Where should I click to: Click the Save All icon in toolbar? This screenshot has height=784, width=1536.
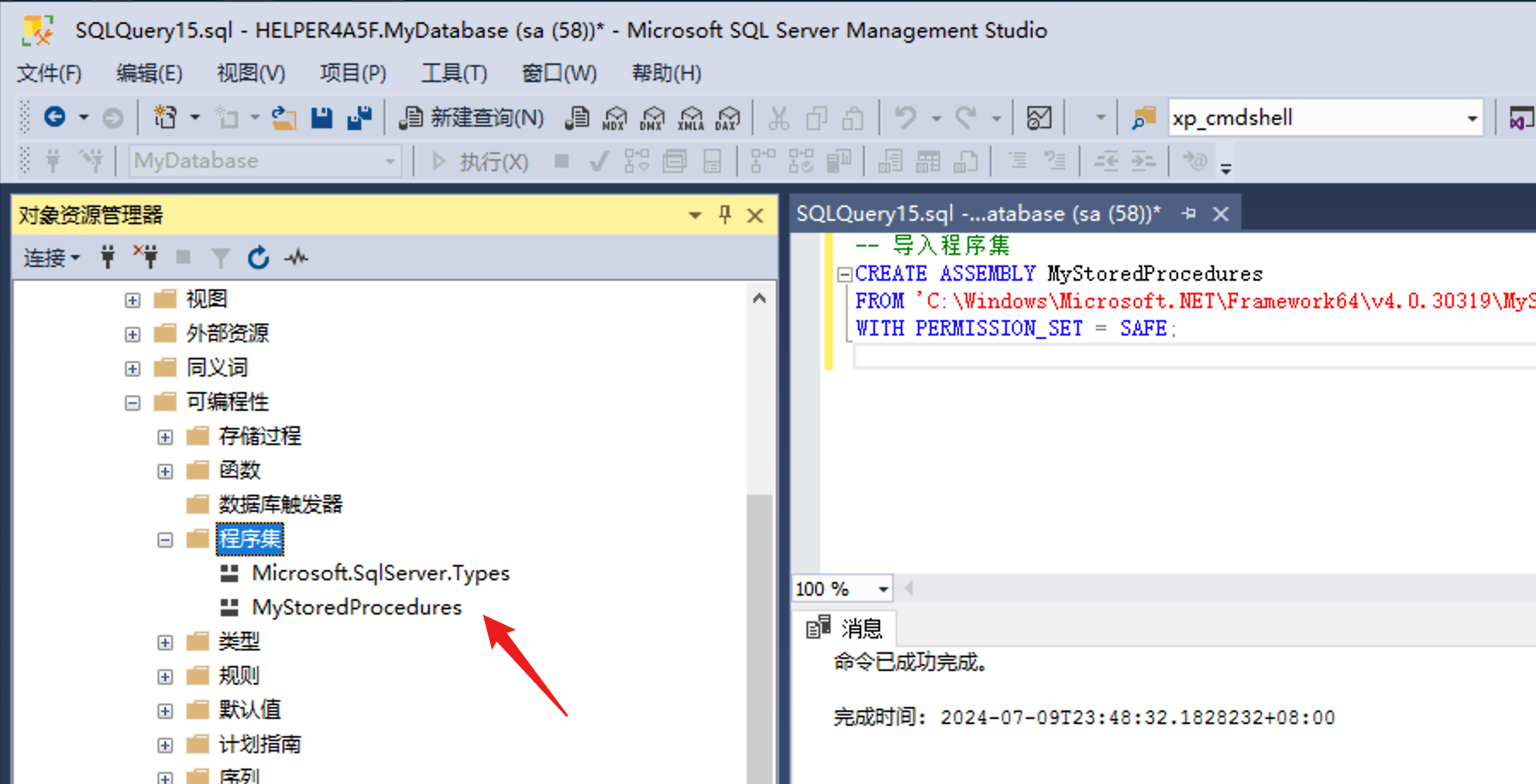click(x=360, y=117)
